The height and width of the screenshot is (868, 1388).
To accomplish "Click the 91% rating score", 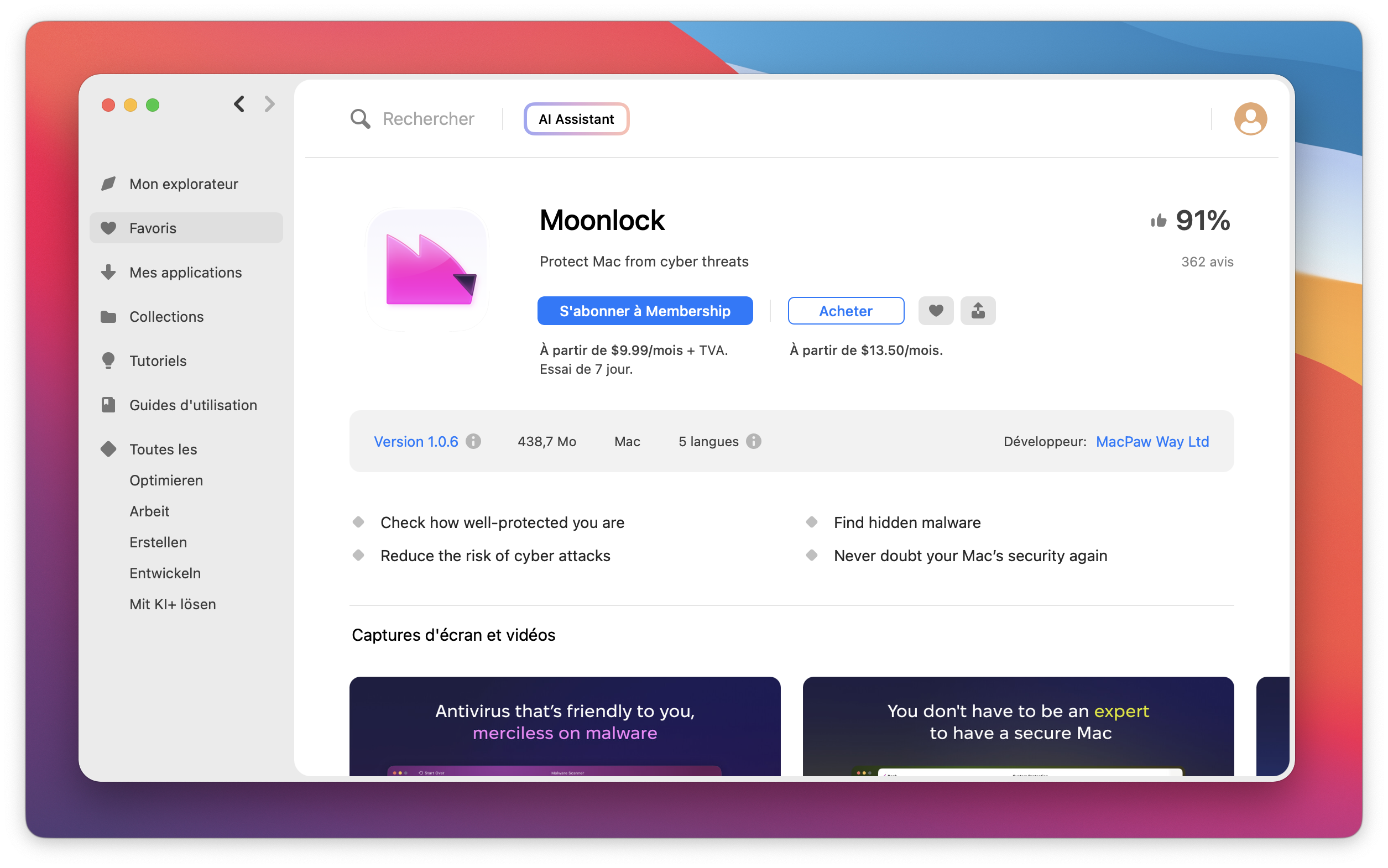I will (1203, 221).
